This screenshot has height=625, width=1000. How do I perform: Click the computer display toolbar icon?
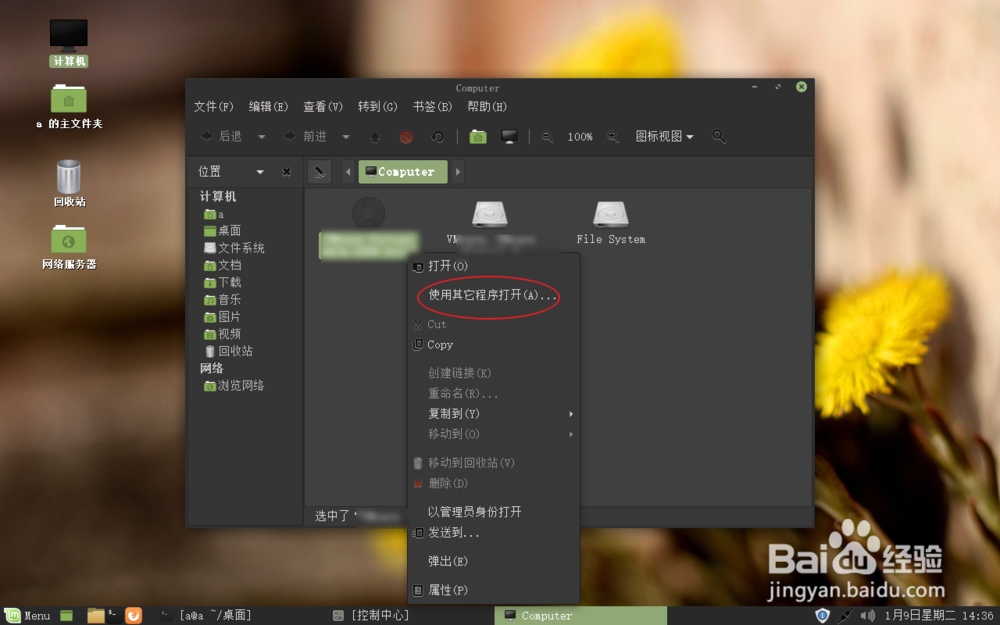[509, 136]
